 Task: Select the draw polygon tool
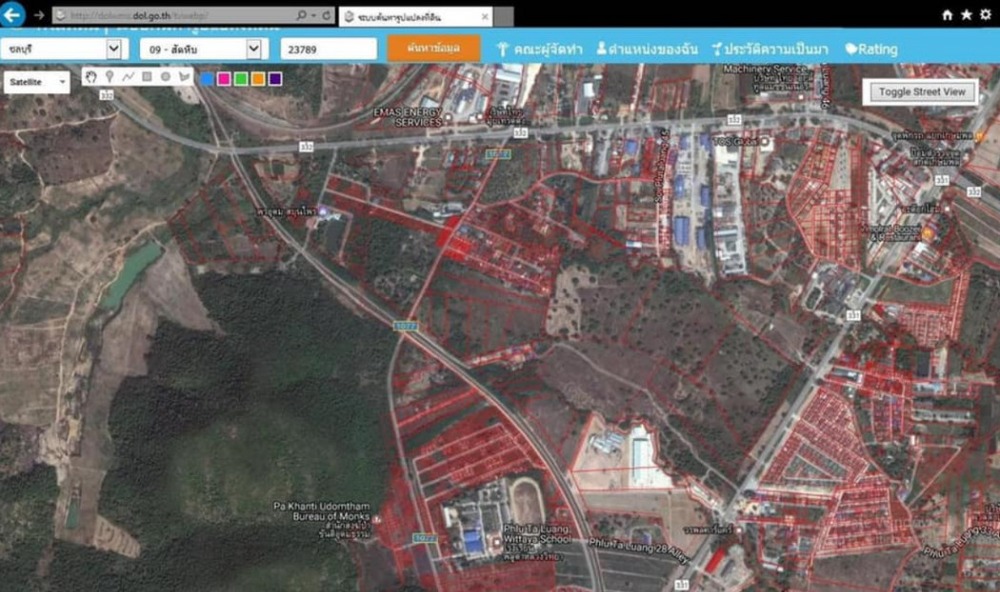tap(184, 77)
